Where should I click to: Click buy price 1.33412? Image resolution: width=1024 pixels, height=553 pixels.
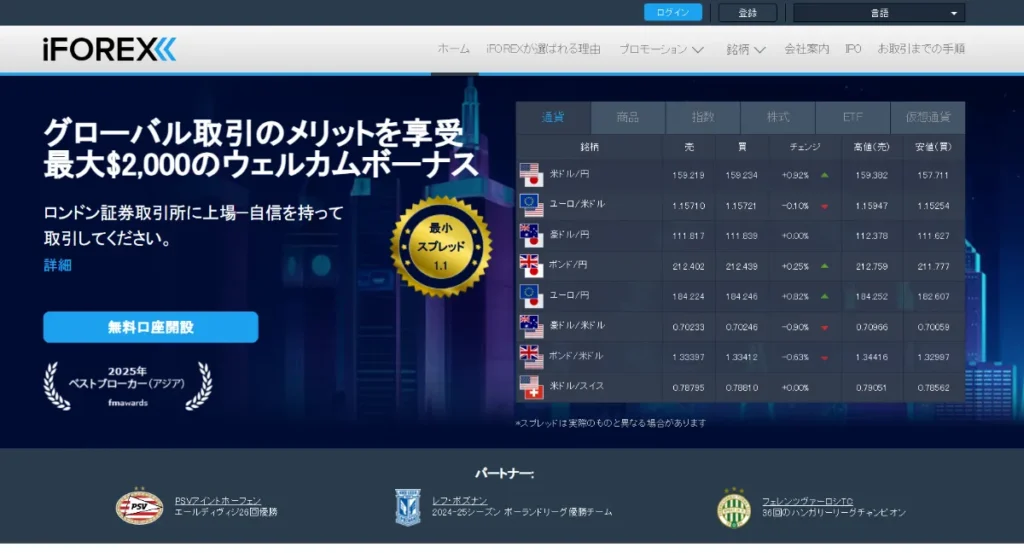click(x=741, y=358)
